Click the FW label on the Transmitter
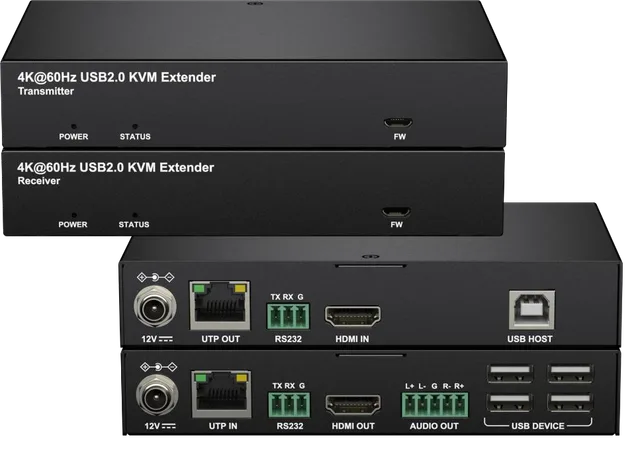The image size is (640, 452). click(400, 137)
